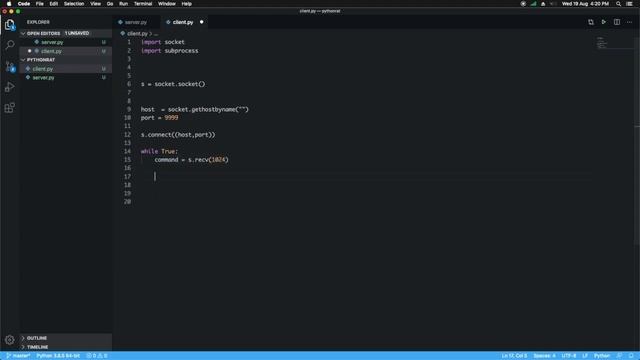Place cursor on 'import subprocess' line
Viewport: 640px width, 360px height.
(x=169, y=51)
